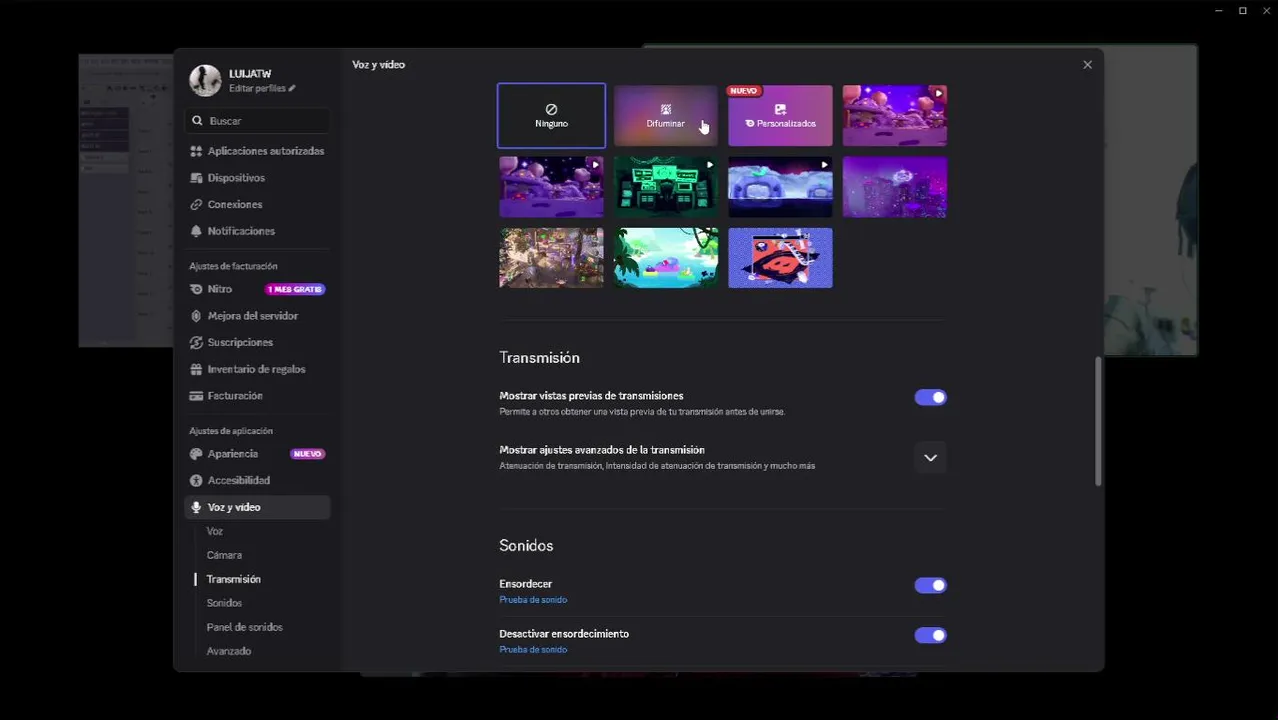The height and width of the screenshot is (720, 1278).
Task: Click the Notificaciones bell icon
Action: [x=196, y=231]
